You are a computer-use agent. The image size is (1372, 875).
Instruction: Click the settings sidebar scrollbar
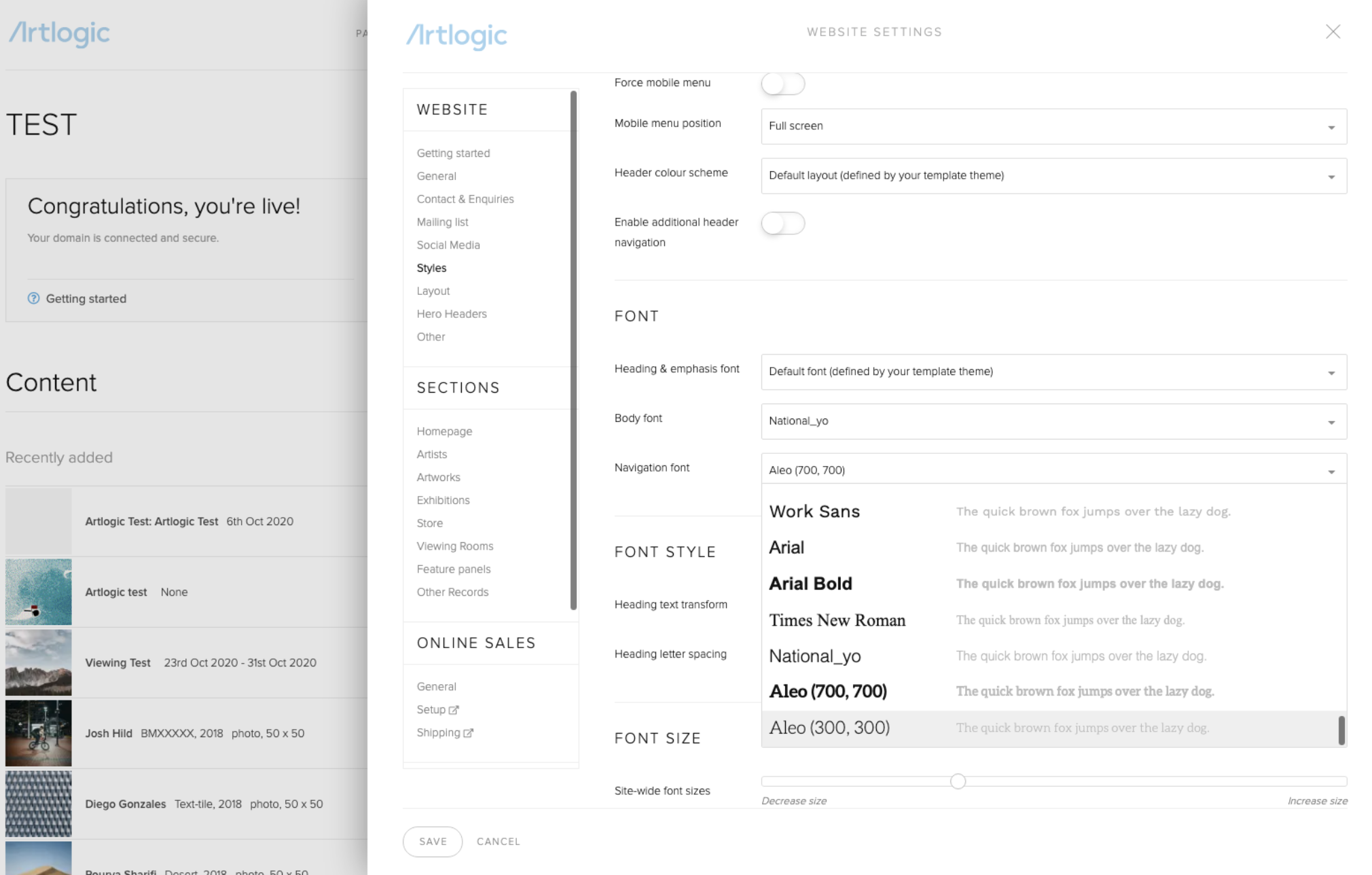tap(573, 350)
